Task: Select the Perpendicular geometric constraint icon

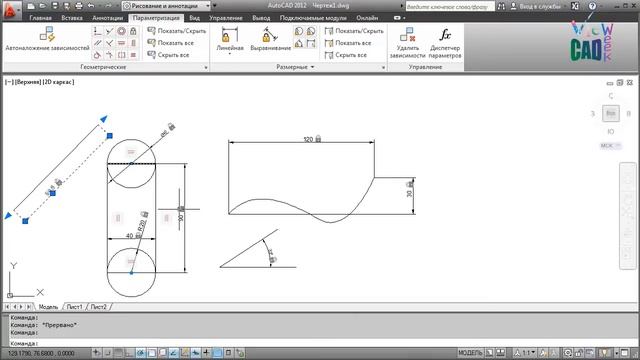Action: [109, 43]
